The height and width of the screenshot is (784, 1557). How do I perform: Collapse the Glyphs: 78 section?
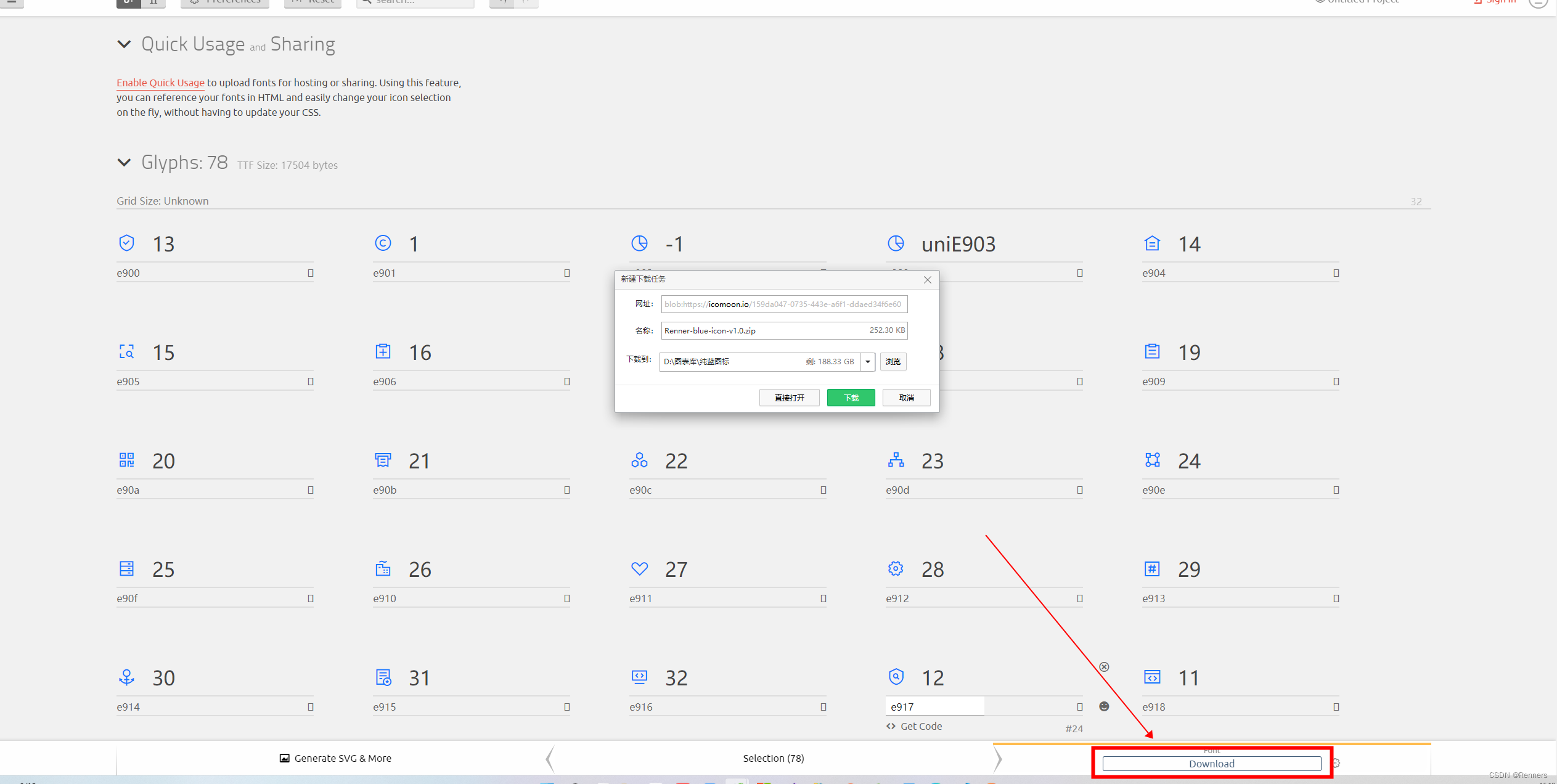(124, 163)
